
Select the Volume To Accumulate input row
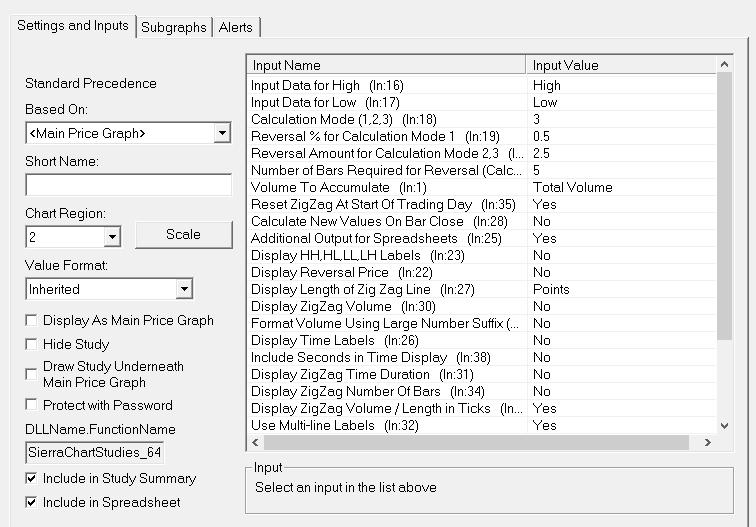(x=482, y=188)
